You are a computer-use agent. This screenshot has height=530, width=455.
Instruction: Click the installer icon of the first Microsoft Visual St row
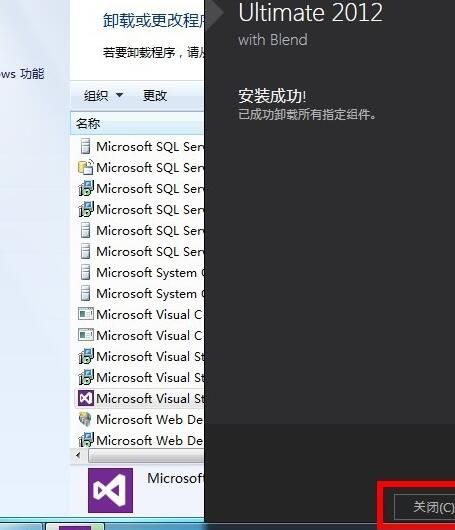point(86,356)
